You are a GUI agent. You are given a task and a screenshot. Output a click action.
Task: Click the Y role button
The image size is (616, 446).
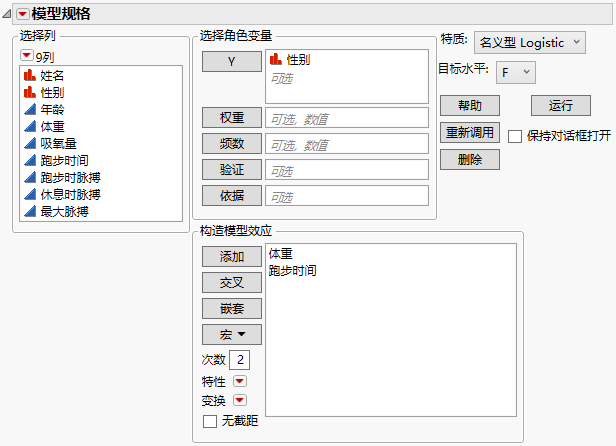pos(232,62)
